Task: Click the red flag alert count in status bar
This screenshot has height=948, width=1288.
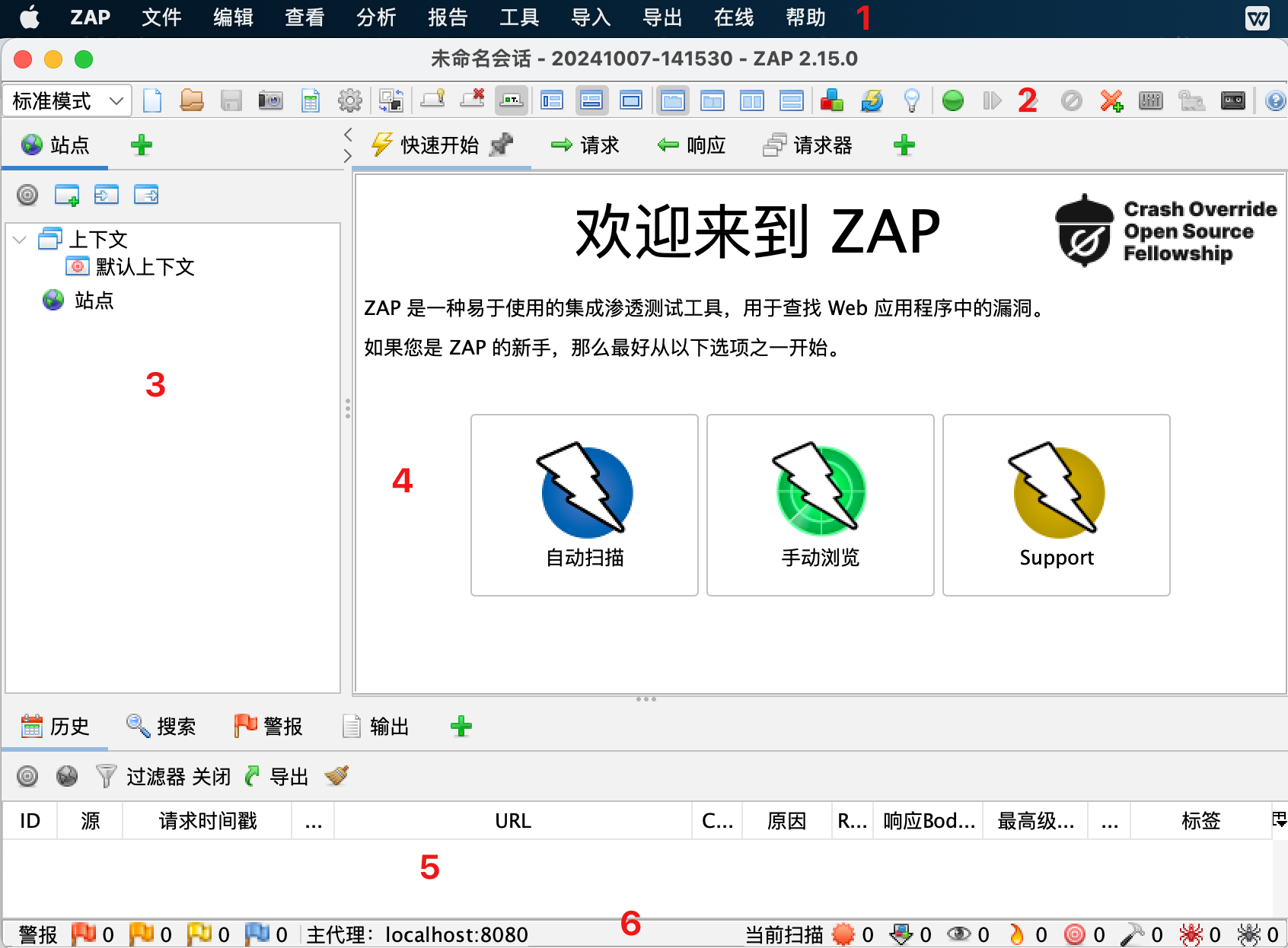Action: click(x=93, y=934)
